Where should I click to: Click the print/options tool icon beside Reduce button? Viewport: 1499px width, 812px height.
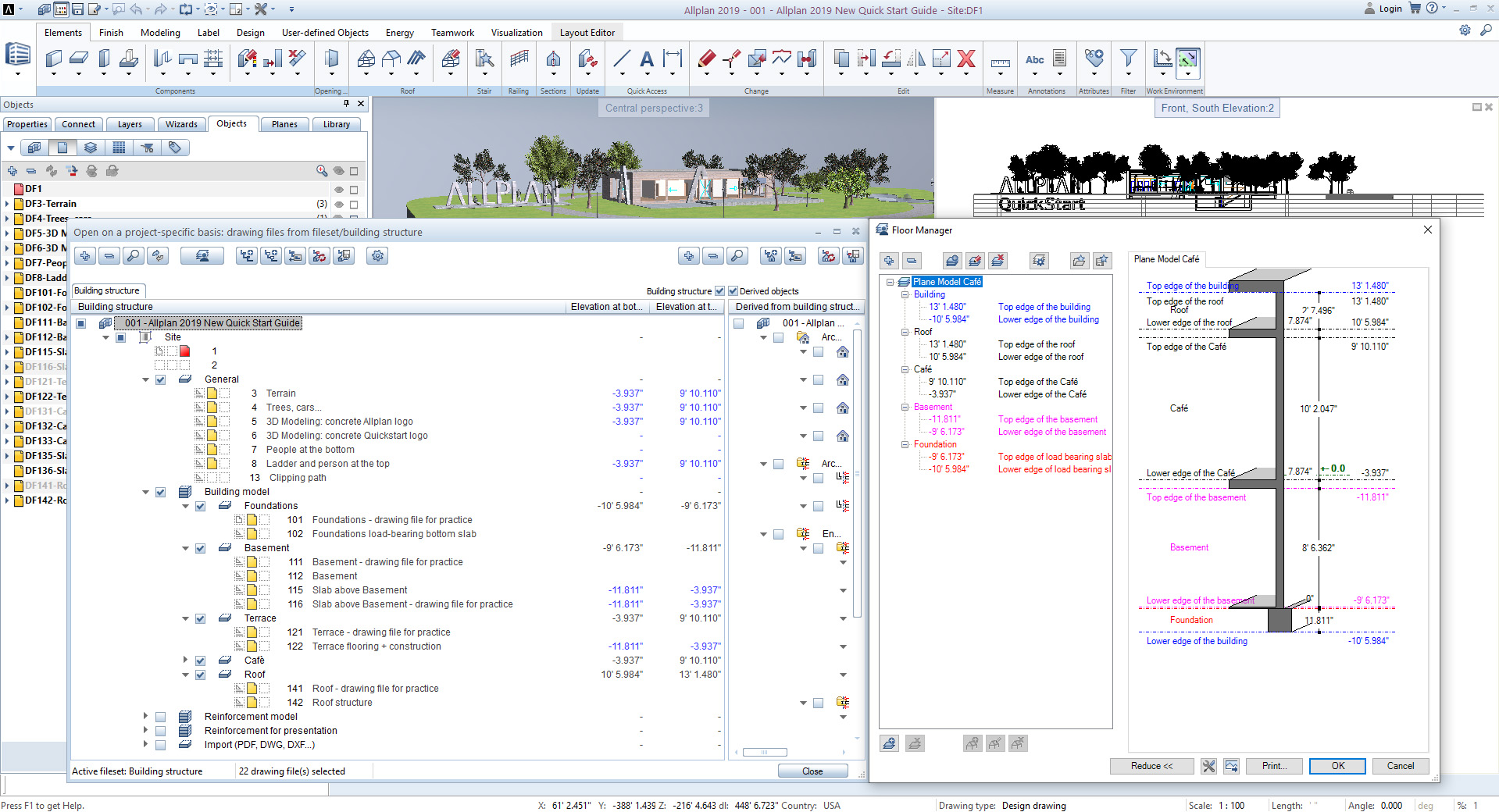point(1208,766)
